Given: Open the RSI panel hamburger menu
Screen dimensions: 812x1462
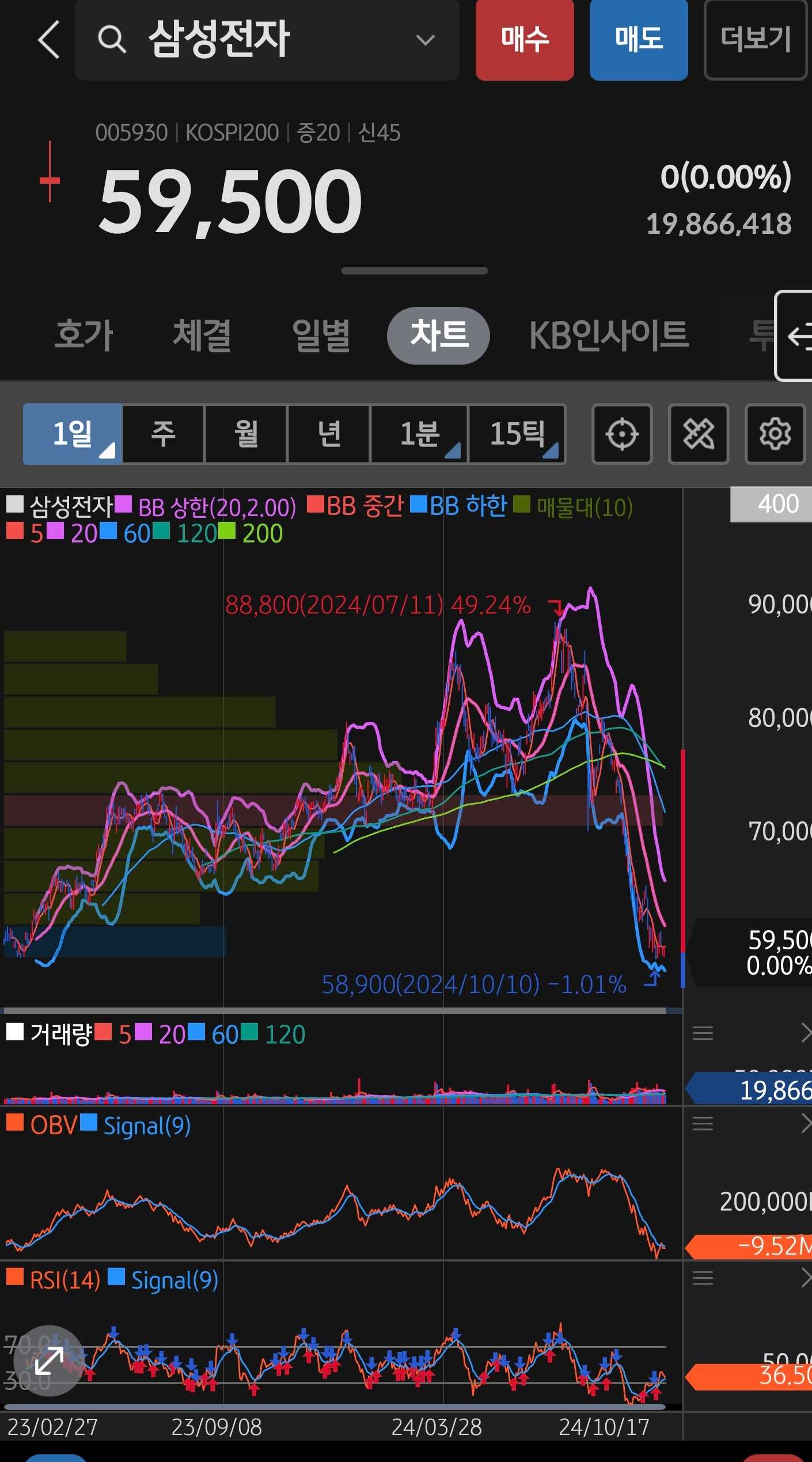Looking at the screenshot, I should tap(703, 1278).
